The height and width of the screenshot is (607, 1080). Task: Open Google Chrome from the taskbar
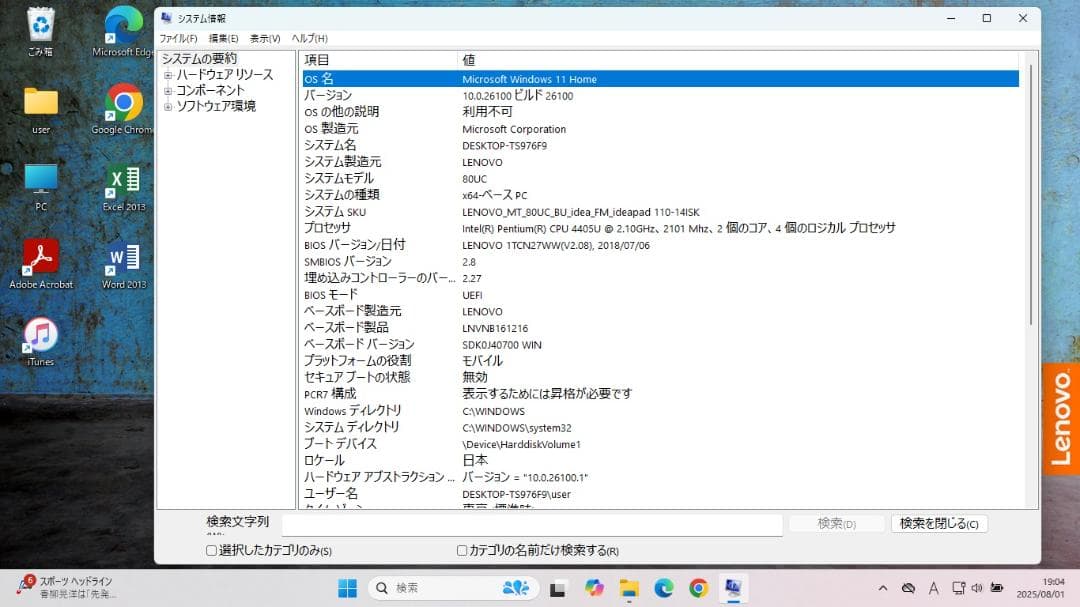(x=698, y=588)
